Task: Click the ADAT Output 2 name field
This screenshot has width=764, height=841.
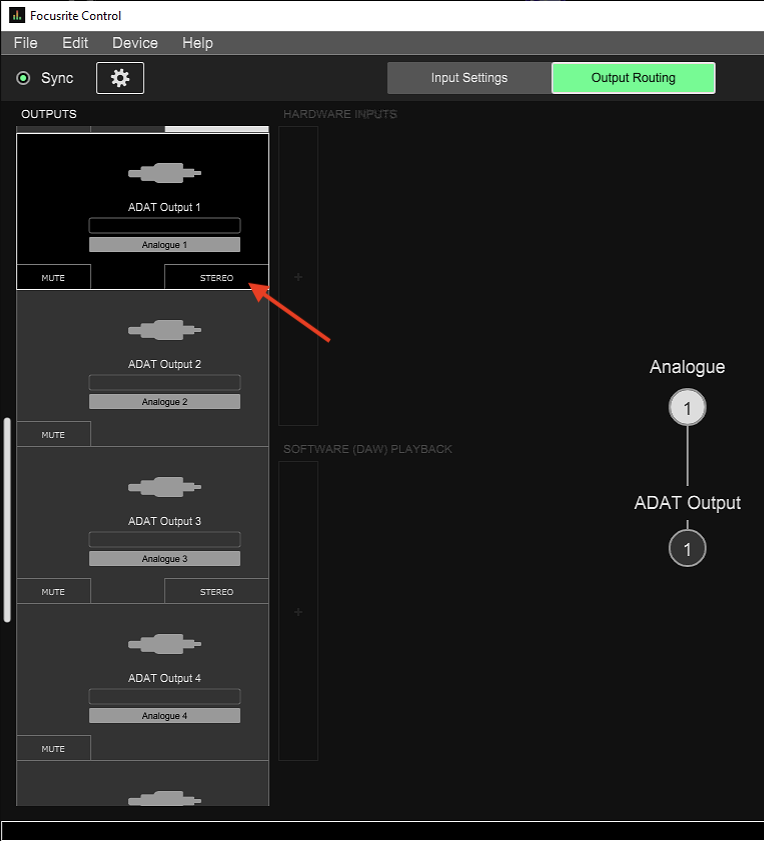Action: click(x=165, y=382)
